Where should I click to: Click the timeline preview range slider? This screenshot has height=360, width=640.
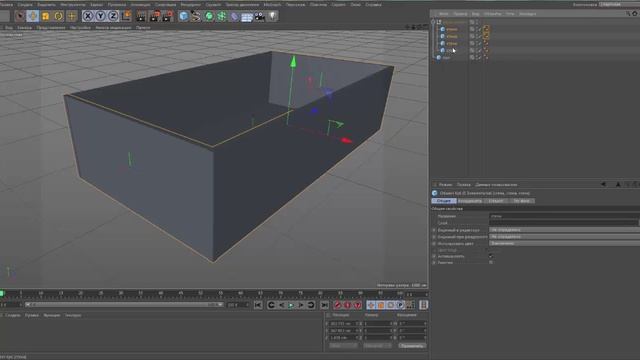124,304
